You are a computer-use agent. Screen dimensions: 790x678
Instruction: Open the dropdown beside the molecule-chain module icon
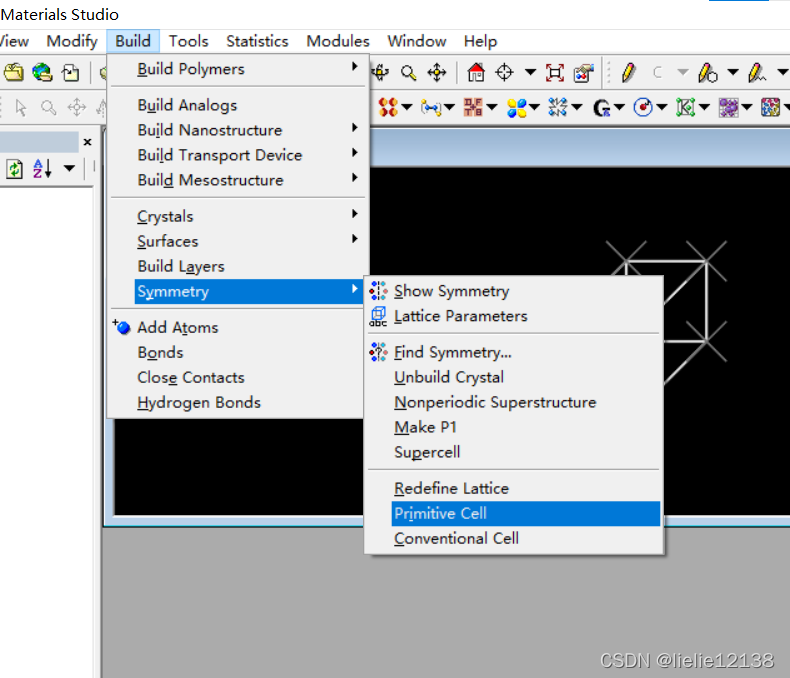[449, 107]
